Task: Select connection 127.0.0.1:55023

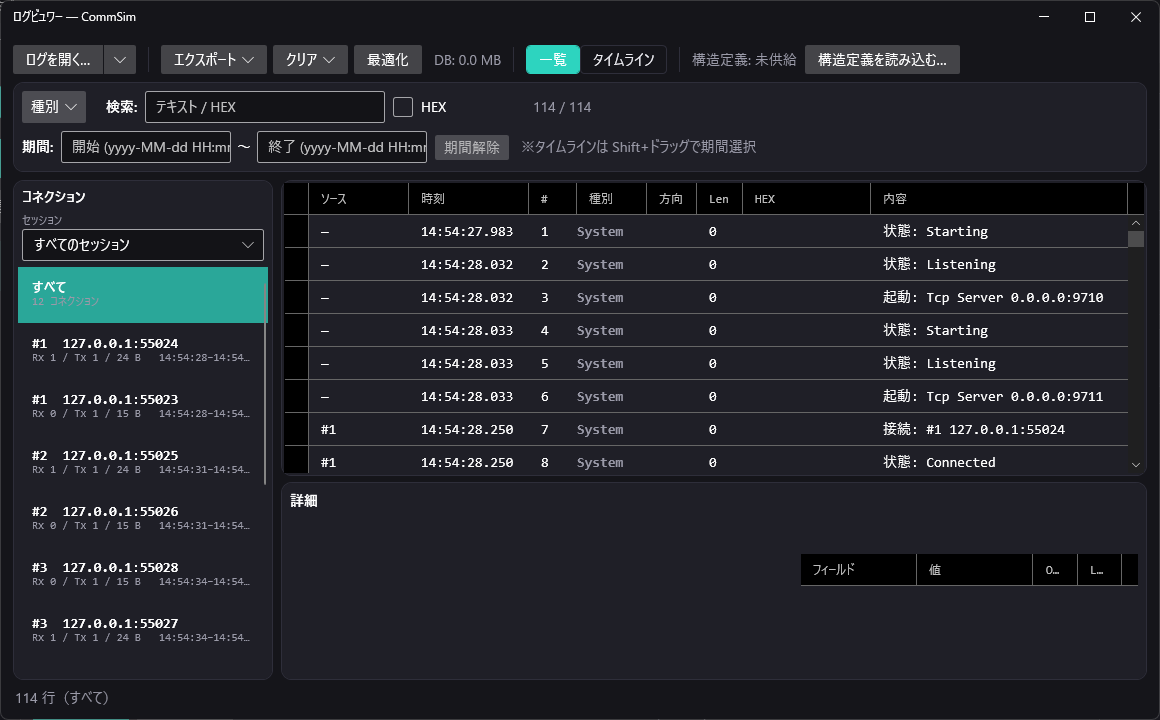Action: [142, 406]
